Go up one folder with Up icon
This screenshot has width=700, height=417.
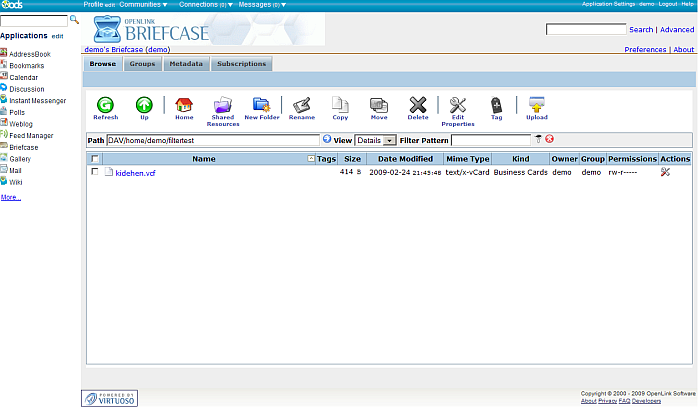144,104
